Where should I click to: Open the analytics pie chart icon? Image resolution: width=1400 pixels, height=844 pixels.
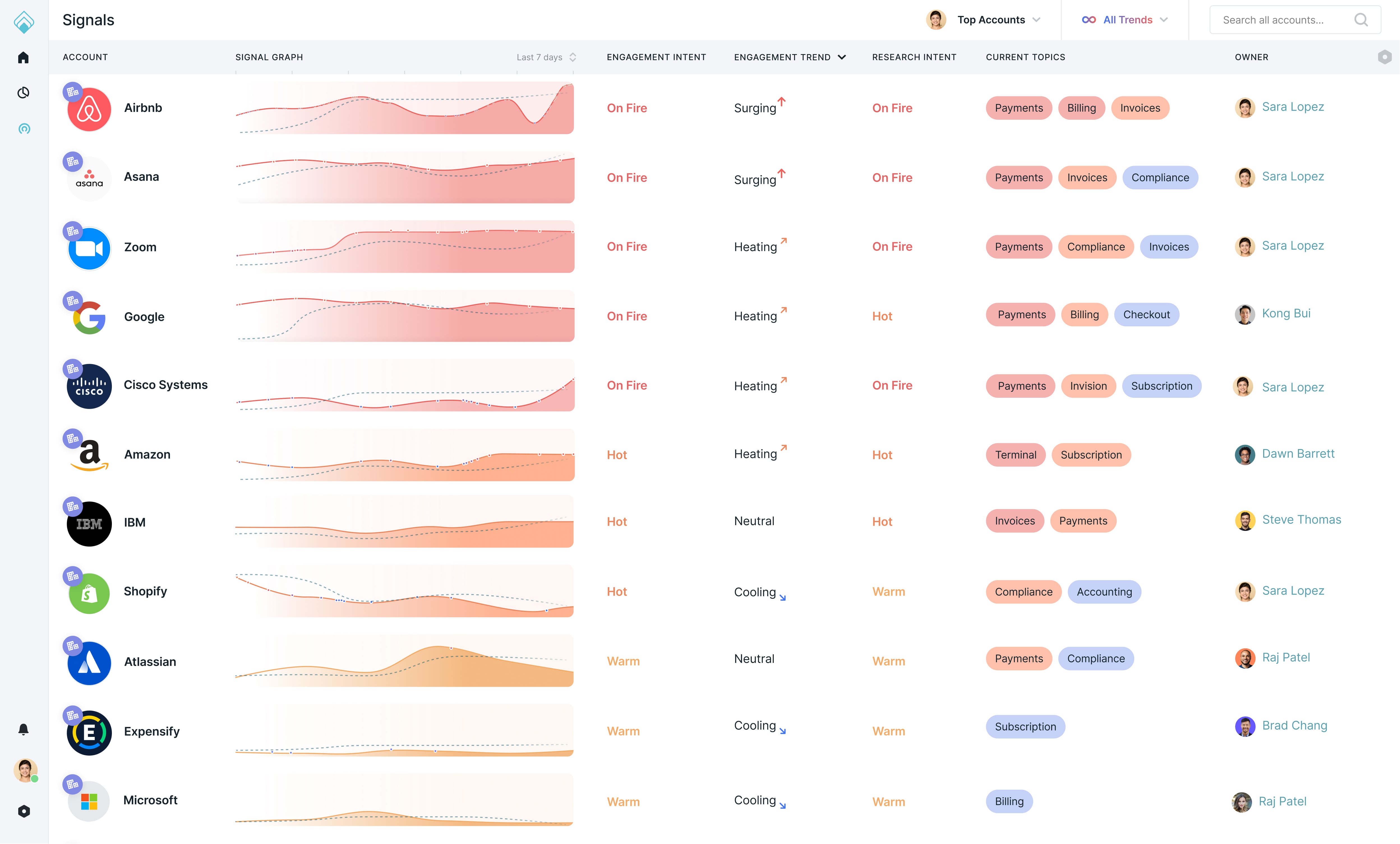click(x=23, y=93)
